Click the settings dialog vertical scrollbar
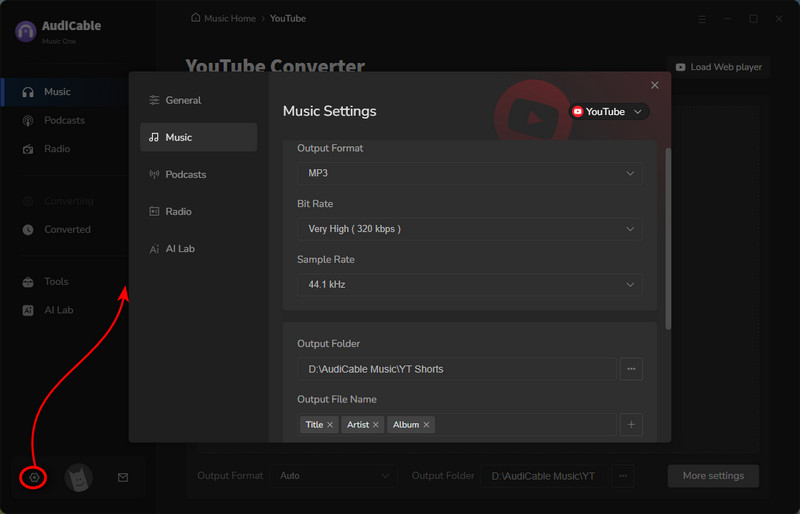Image resolution: width=800 pixels, height=514 pixels. point(668,238)
